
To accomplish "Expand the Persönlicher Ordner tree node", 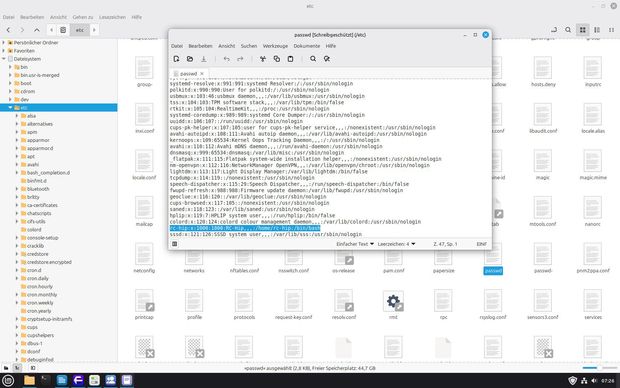I will pos(4,42).
